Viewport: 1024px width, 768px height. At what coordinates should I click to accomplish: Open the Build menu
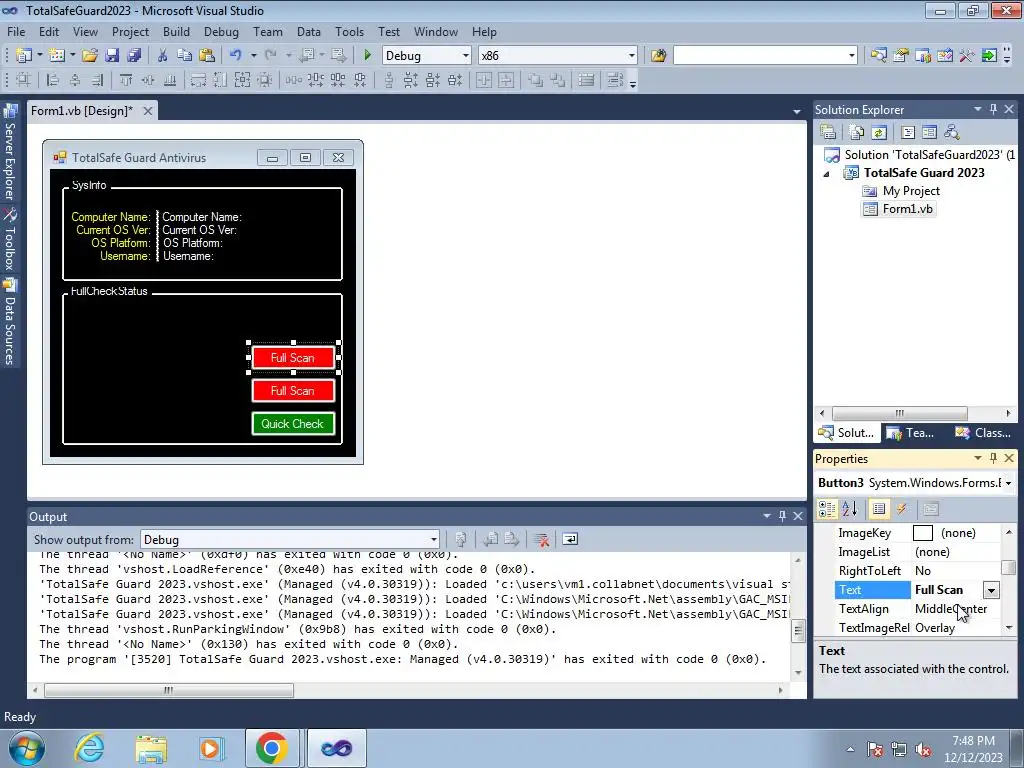point(176,32)
